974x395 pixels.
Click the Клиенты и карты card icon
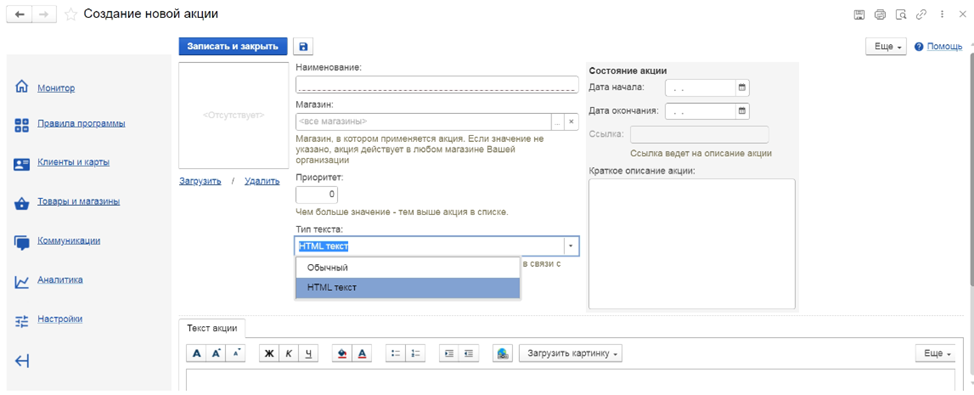pos(22,165)
